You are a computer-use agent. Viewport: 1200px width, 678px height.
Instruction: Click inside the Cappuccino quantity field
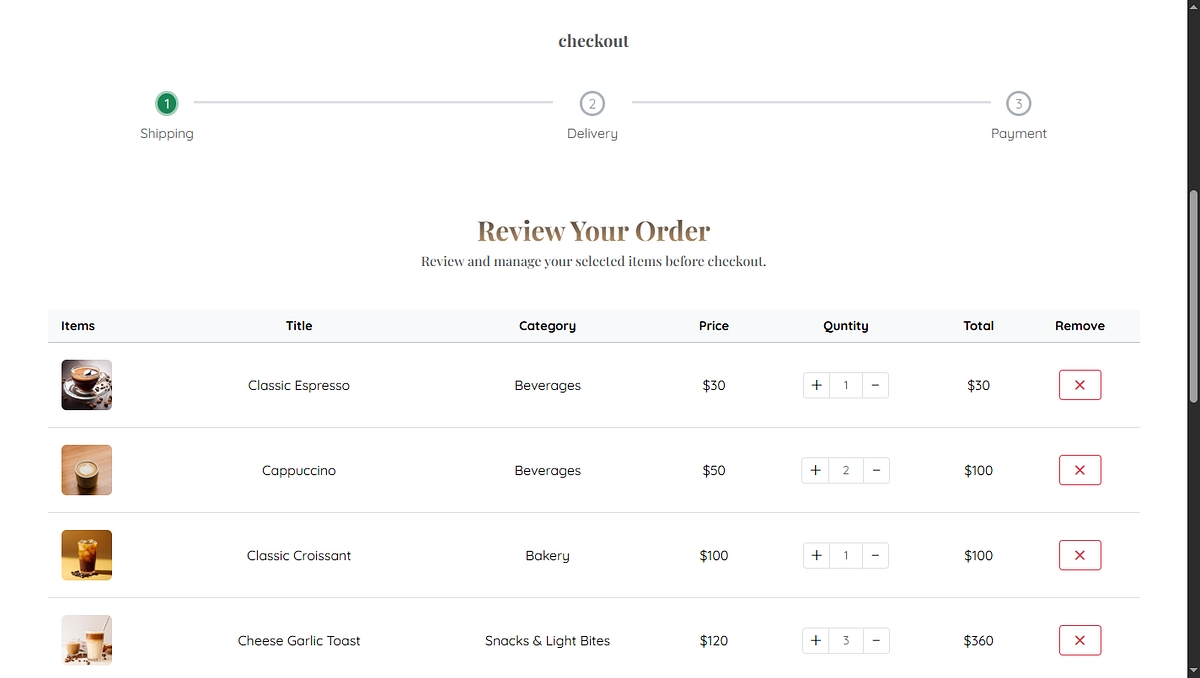(x=845, y=469)
